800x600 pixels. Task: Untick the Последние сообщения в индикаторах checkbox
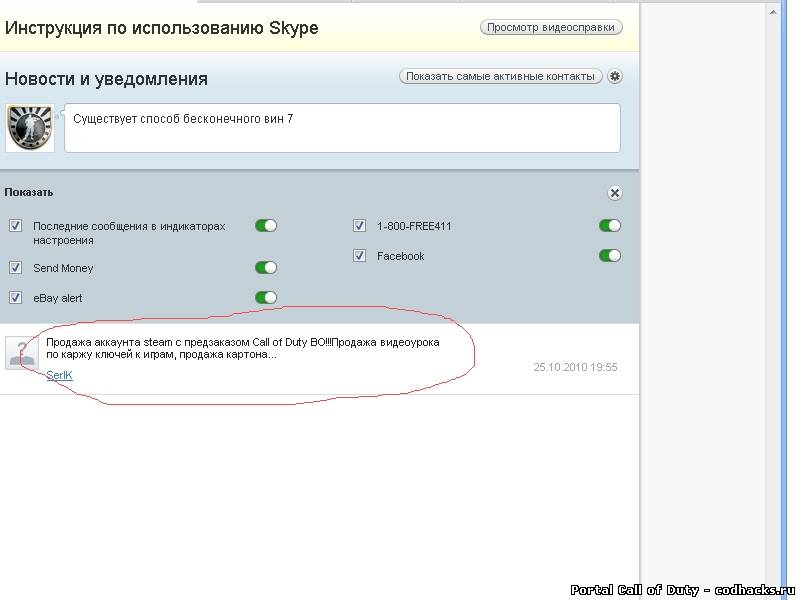[x=15, y=226]
